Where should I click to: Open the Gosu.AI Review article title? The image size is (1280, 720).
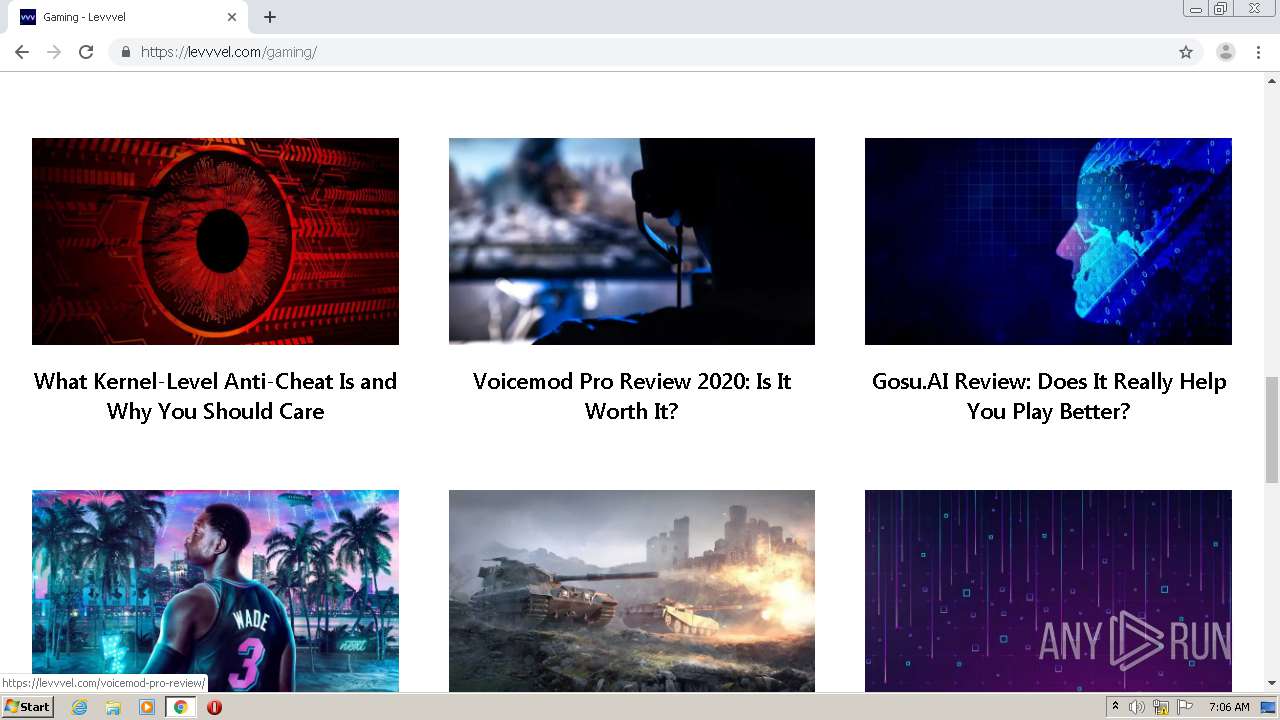(x=1049, y=396)
